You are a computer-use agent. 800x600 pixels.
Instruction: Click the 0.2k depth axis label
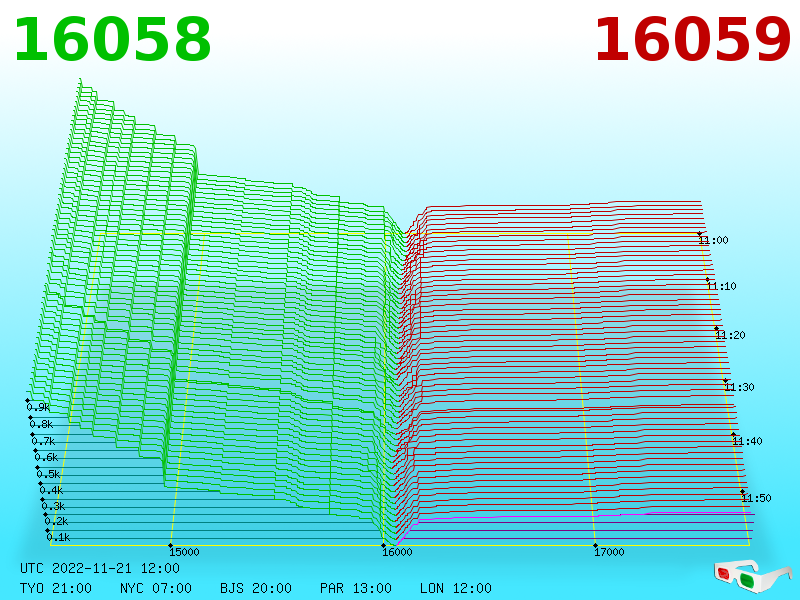(57, 521)
